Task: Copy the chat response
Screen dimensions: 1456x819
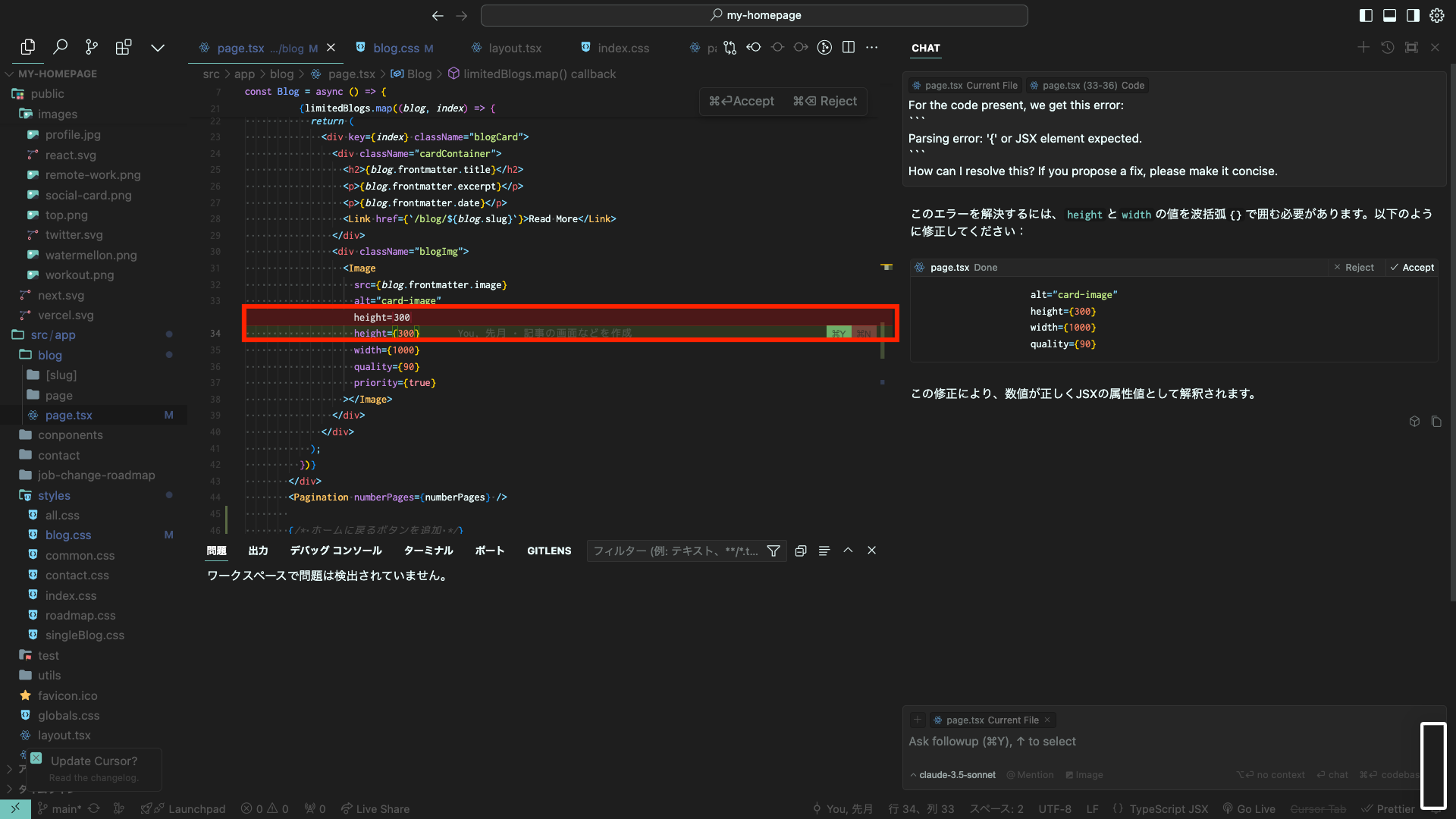Action: click(x=1436, y=422)
